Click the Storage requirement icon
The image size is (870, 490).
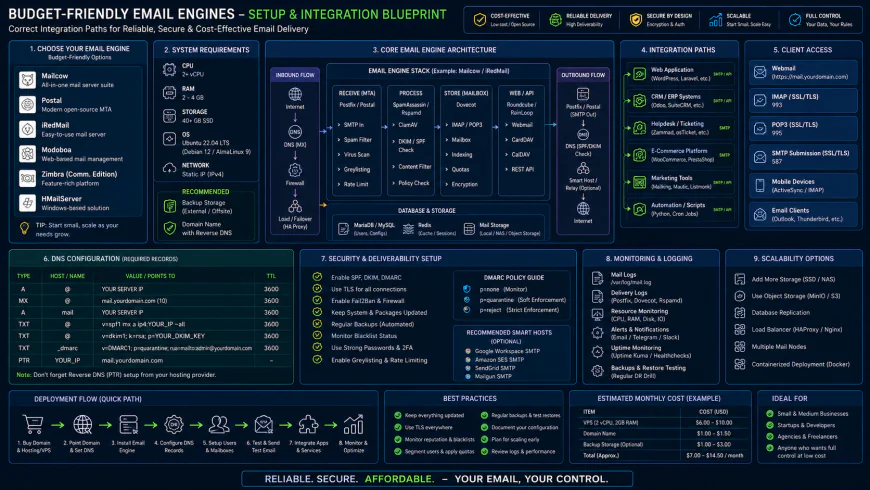(x=169, y=115)
